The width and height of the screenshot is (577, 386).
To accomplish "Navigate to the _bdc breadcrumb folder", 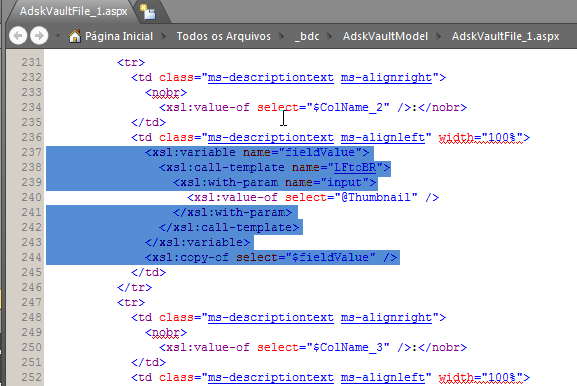I will point(307,36).
